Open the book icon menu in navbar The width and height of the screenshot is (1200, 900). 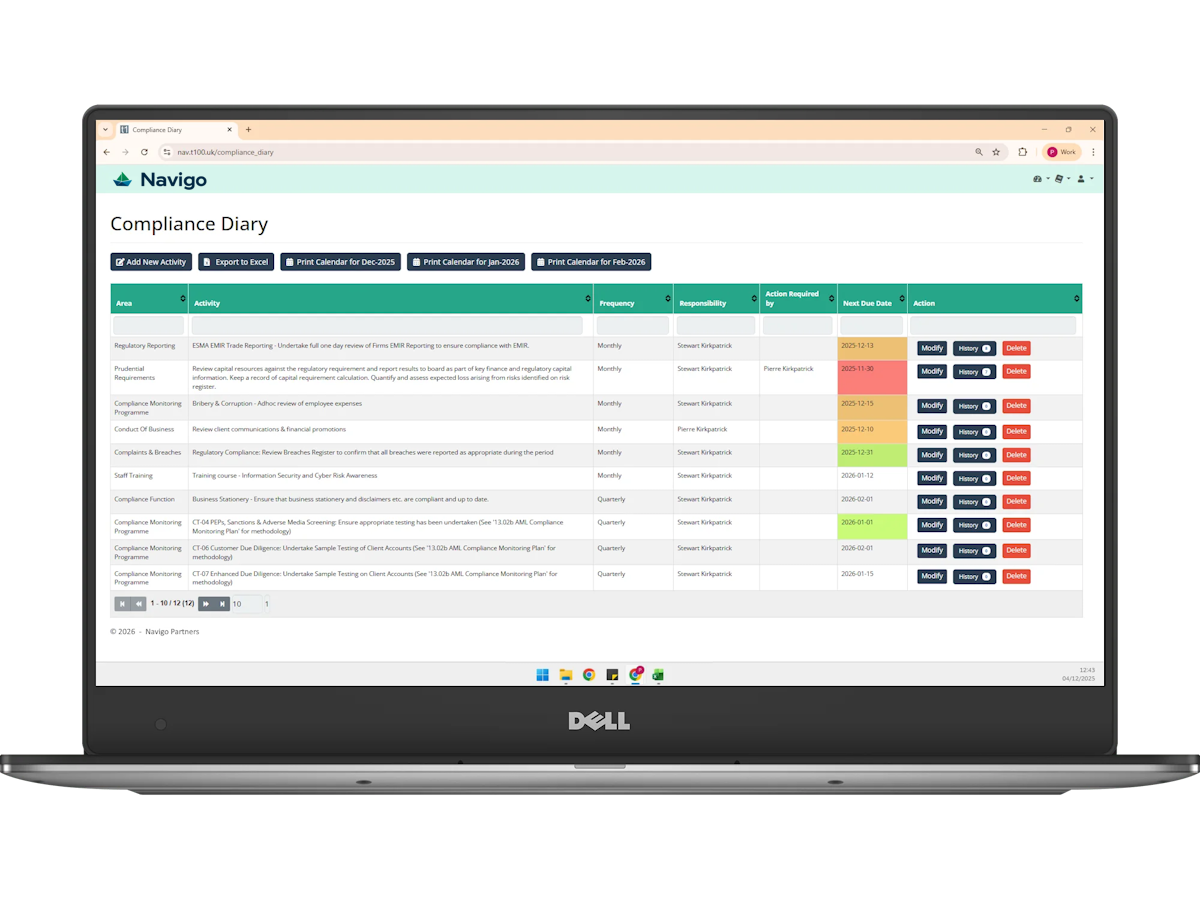pos(1062,179)
